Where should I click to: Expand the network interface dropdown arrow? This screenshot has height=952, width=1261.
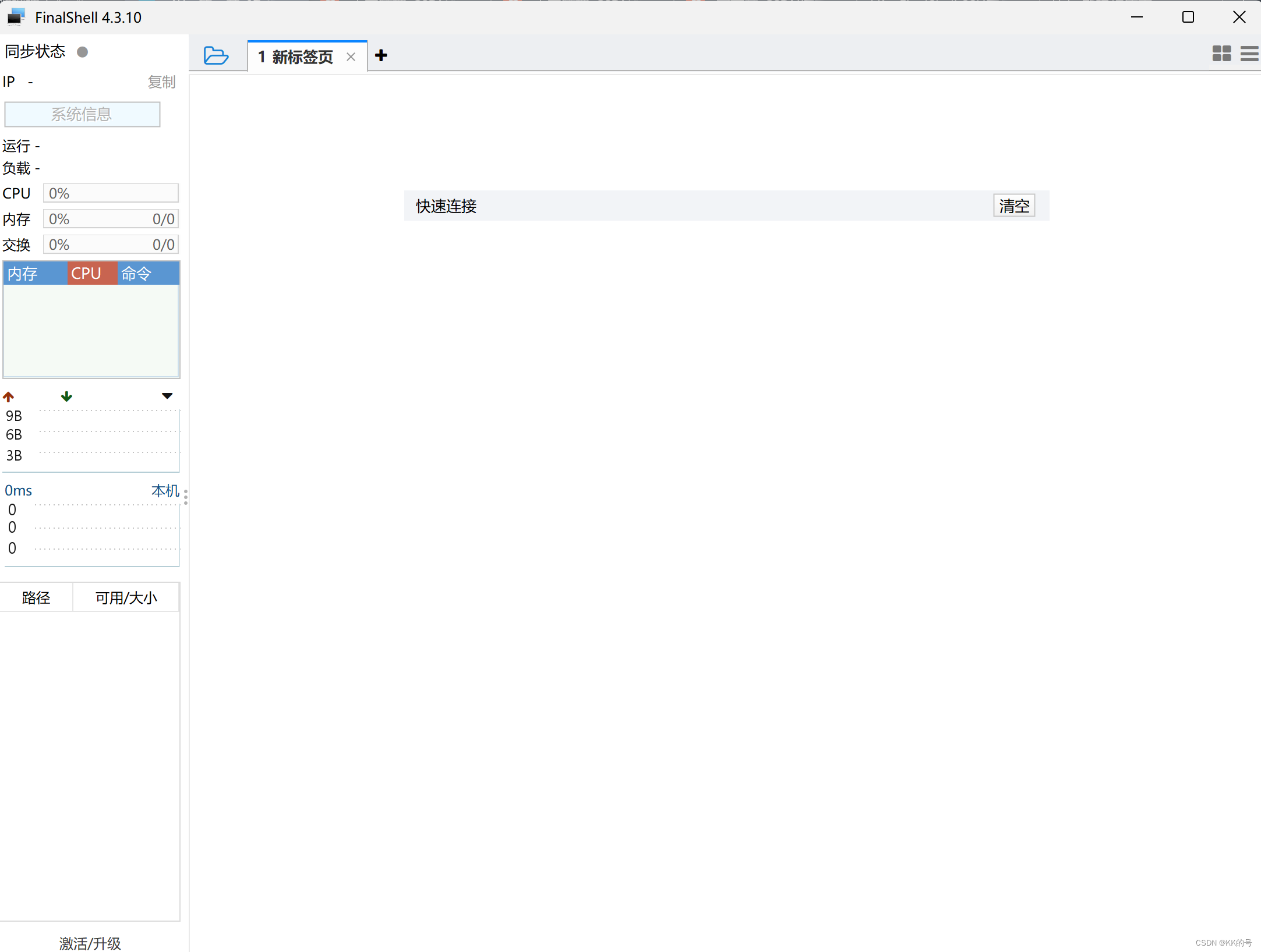(167, 397)
